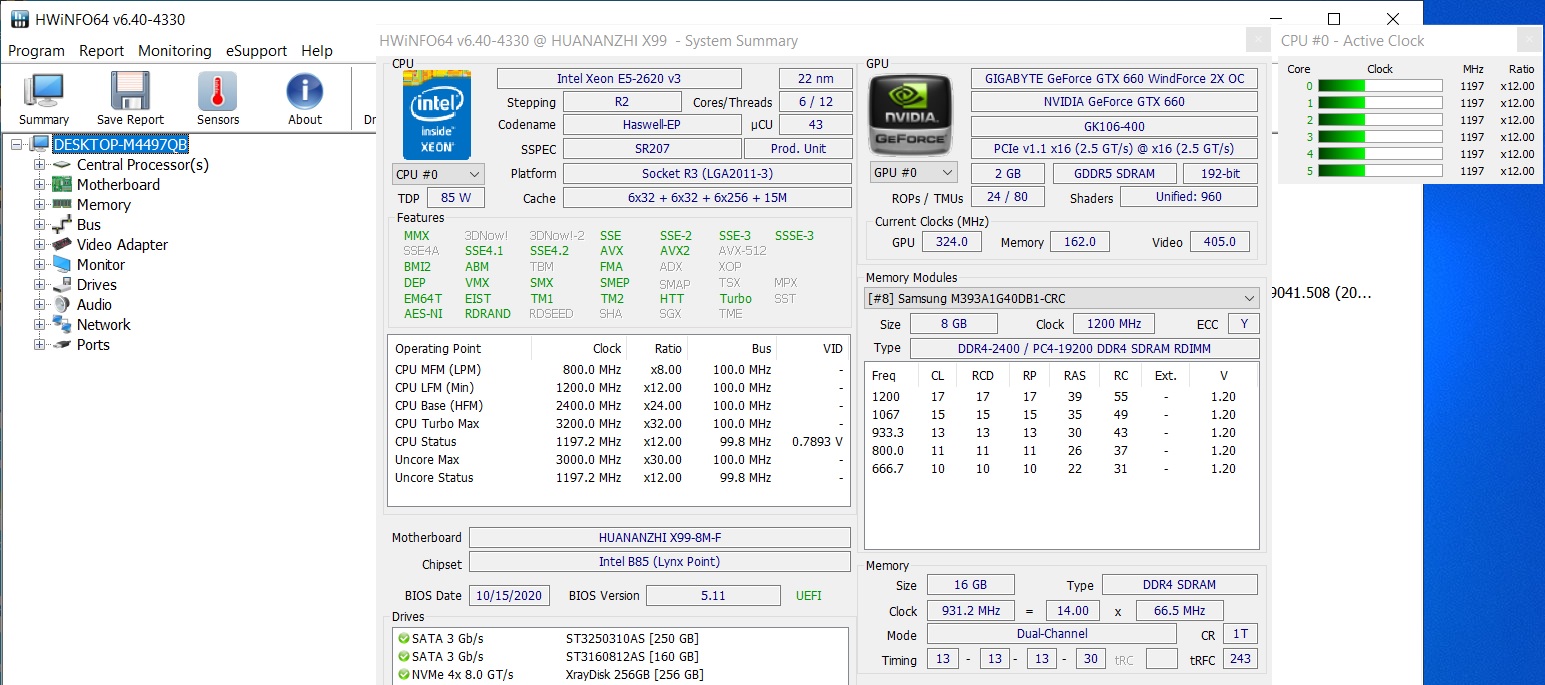Expand the Video Adapter tree node
Viewport: 1545px width, 685px height.
pos(39,245)
